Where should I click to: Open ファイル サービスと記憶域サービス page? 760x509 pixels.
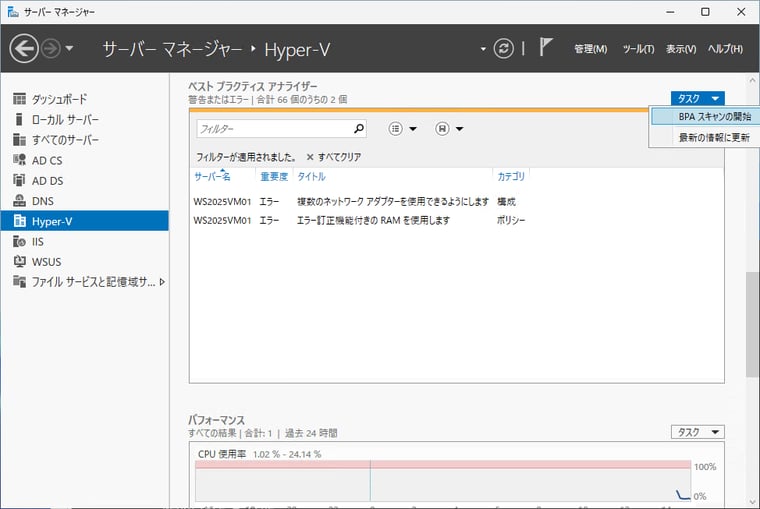[x=85, y=282]
